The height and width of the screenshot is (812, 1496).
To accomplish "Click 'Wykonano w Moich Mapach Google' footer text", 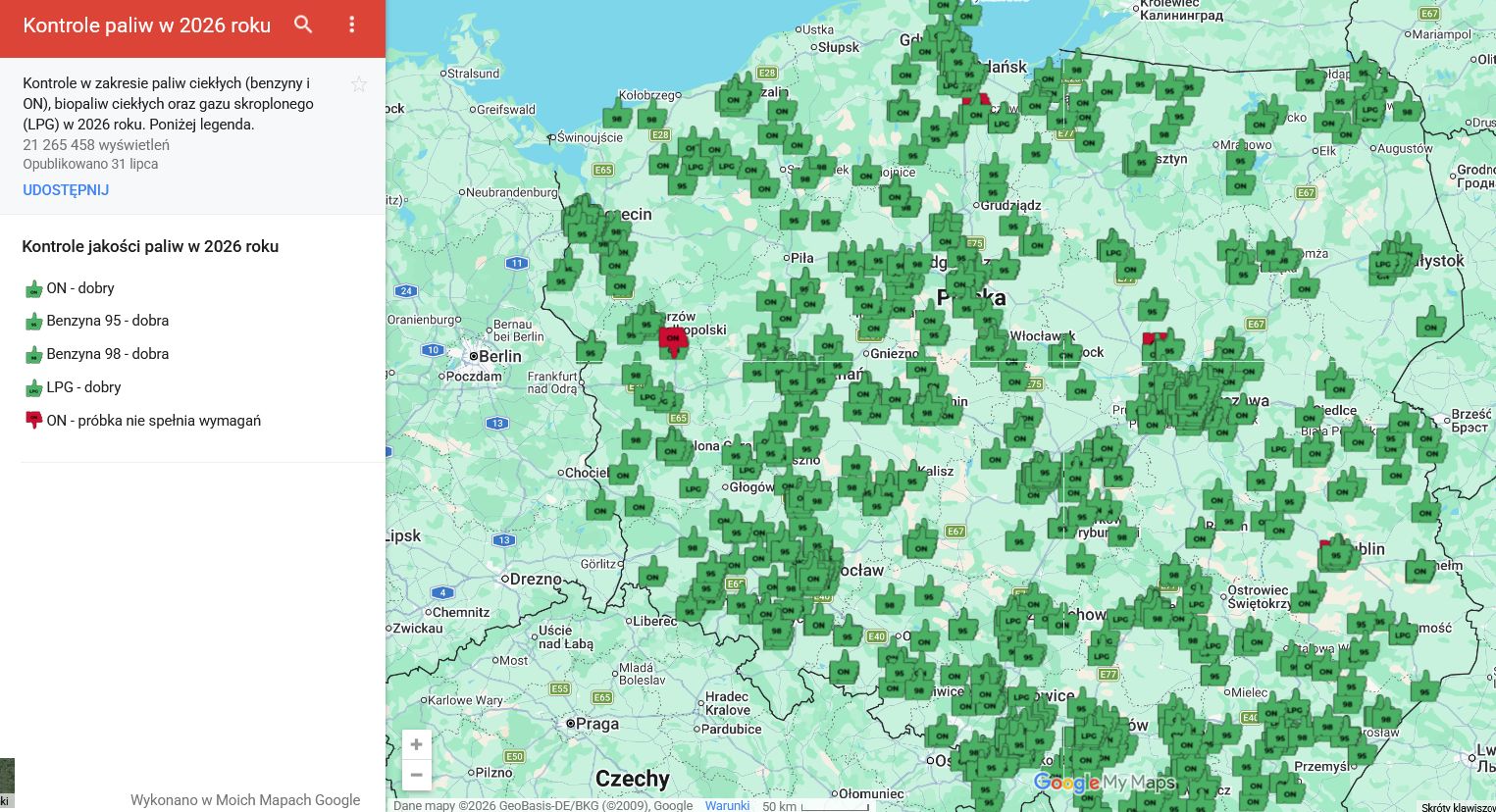I will tap(245, 800).
